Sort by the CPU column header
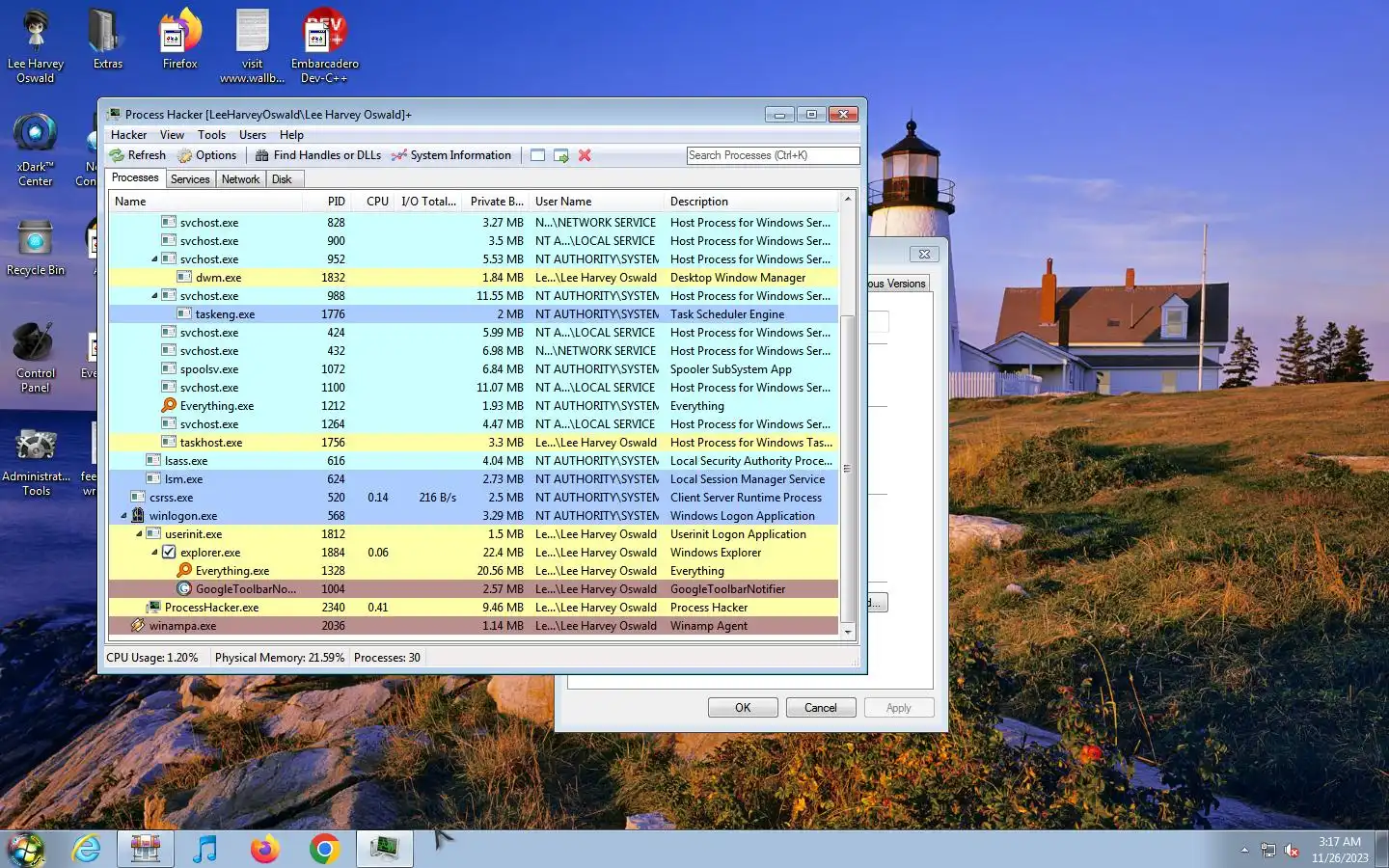Screen dimensions: 1389x868 (x=372, y=202)
